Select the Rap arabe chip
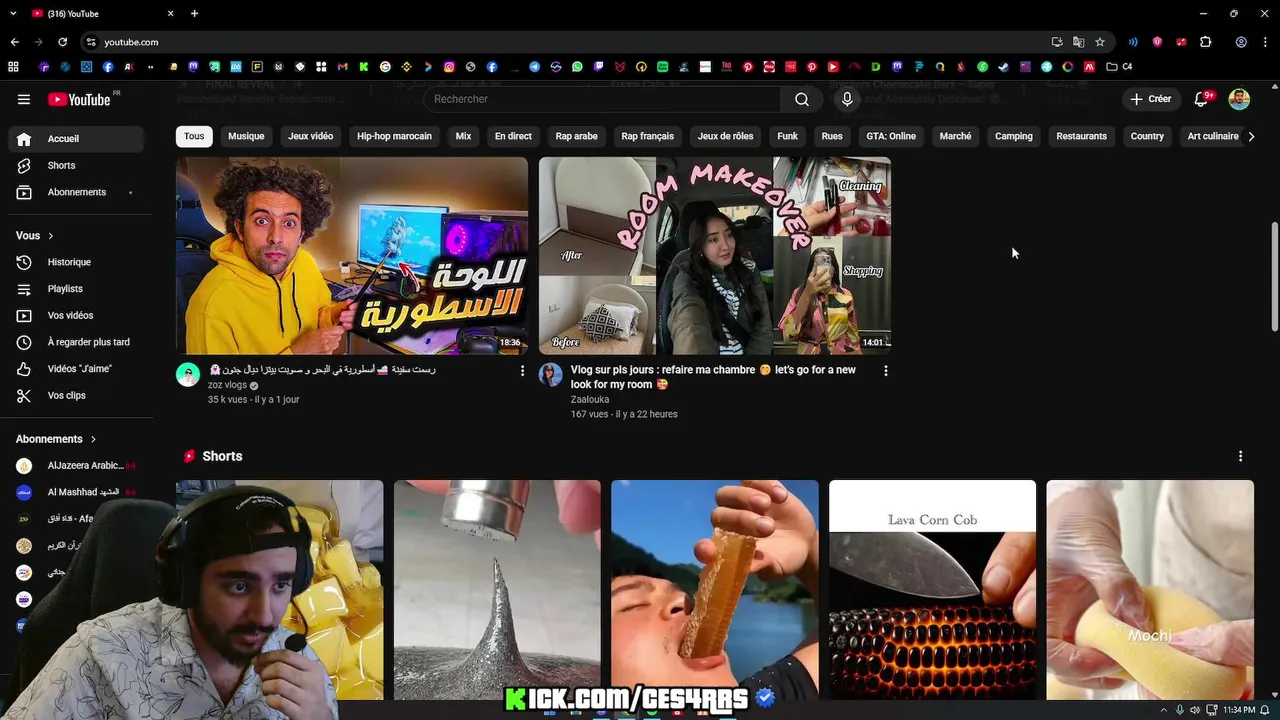Screen dimensions: 1280x720 (x=576, y=136)
